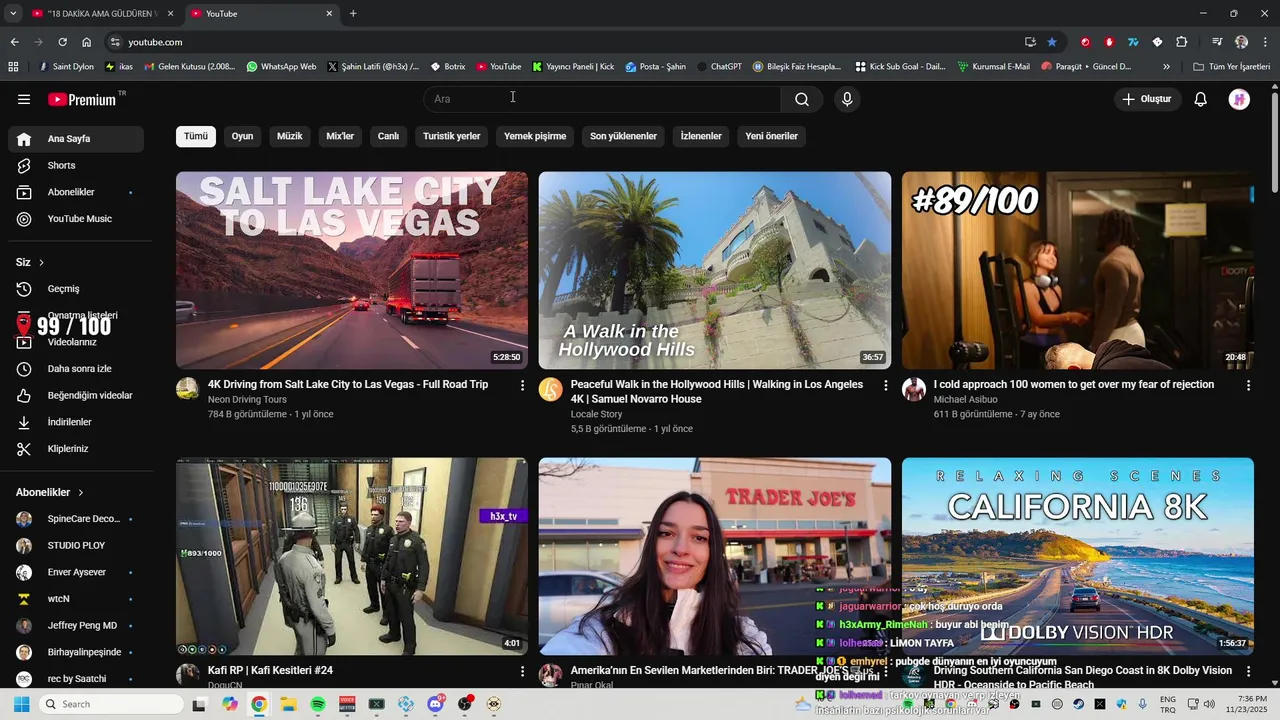Open more options for TRADER JOE'S video
This screenshot has width=1280, height=720.
tap(885, 671)
